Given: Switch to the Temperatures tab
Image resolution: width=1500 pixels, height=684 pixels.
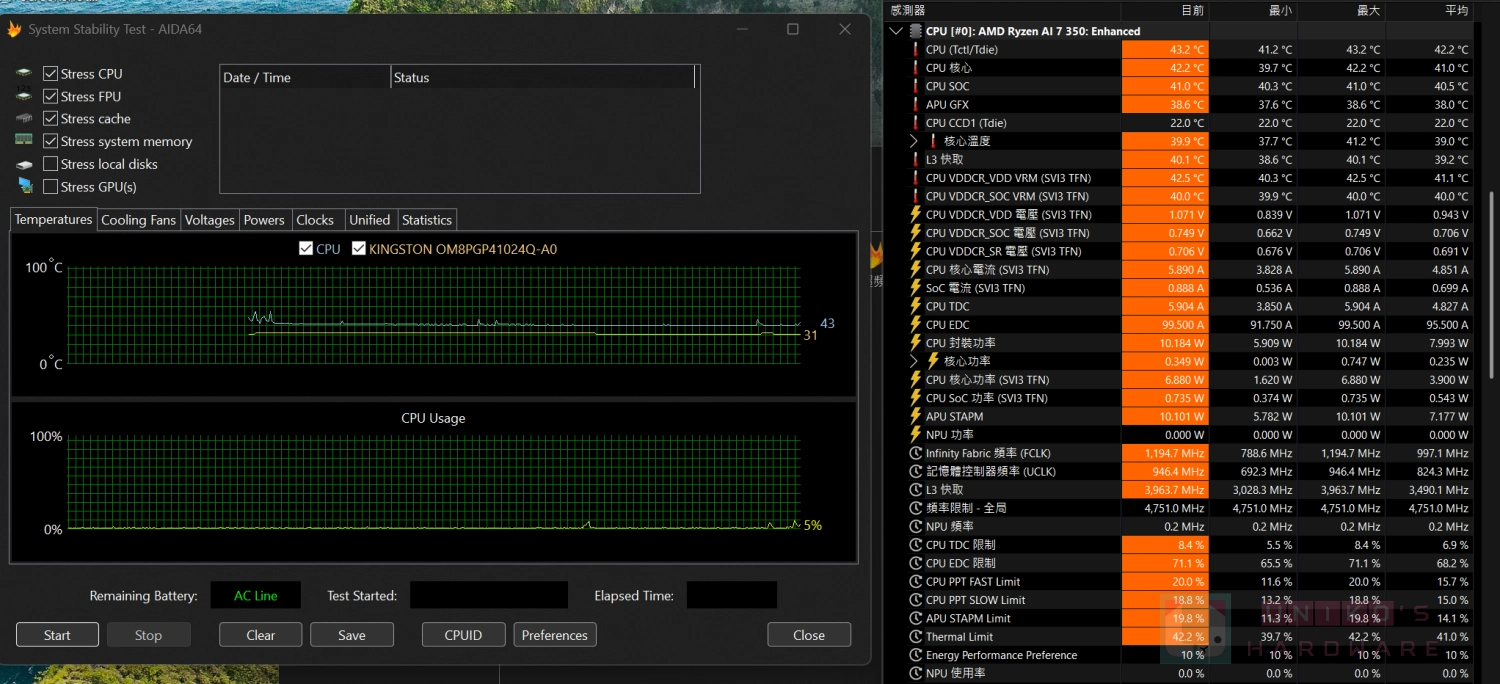Looking at the screenshot, I should [x=54, y=219].
